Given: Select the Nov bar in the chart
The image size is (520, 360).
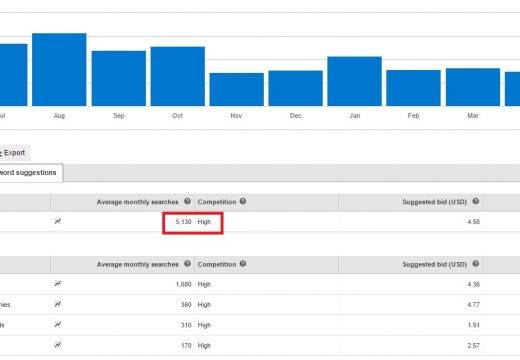Looking at the screenshot, I should (237, 89).
